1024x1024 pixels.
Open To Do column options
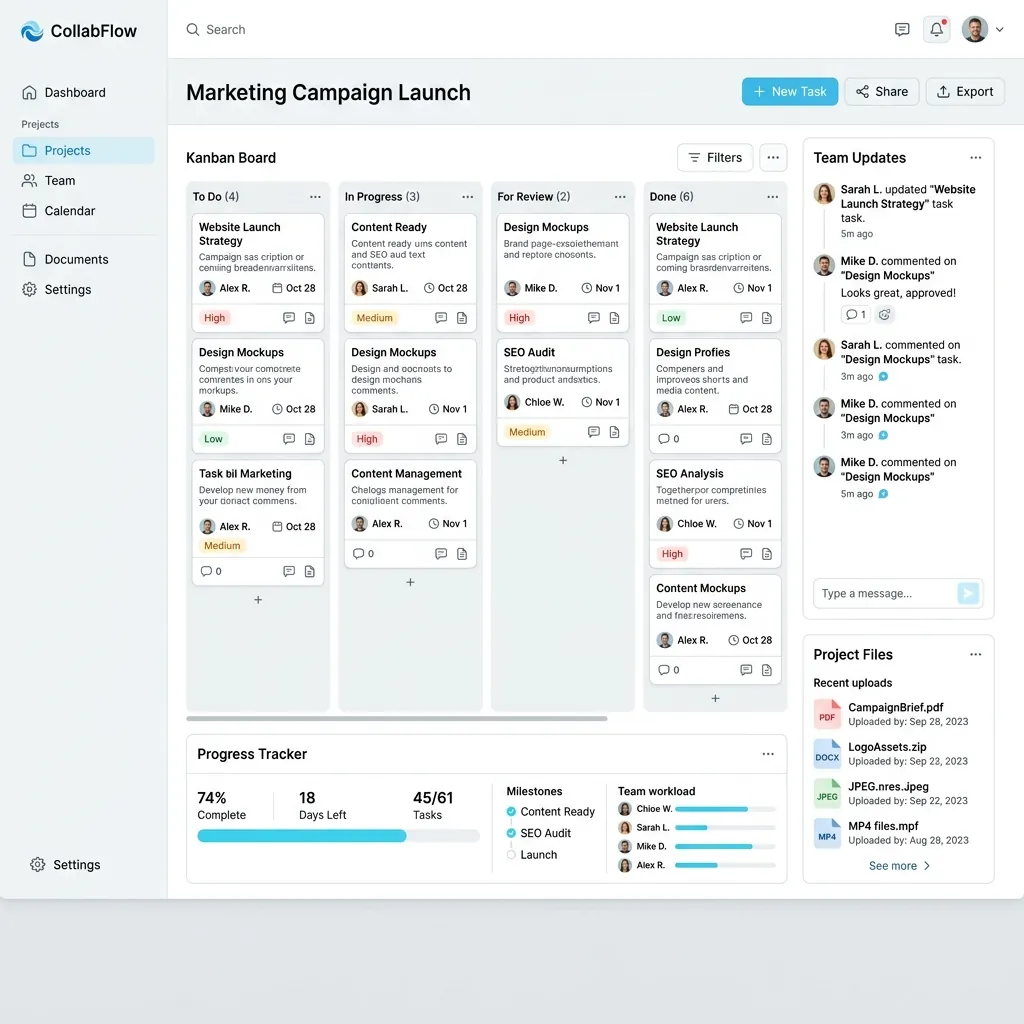point(315,197)
